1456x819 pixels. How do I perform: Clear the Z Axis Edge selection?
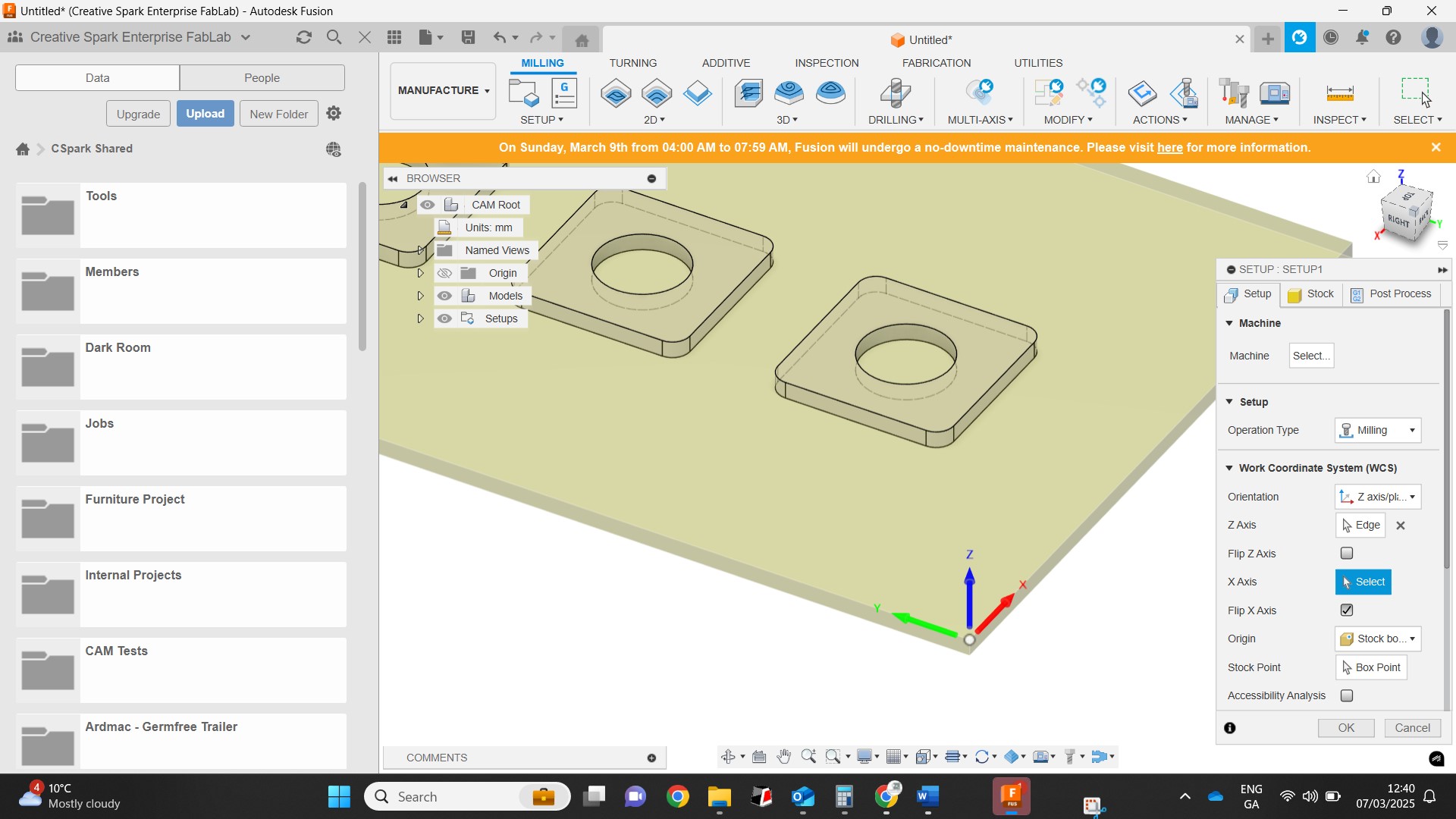pos(1401,526)
